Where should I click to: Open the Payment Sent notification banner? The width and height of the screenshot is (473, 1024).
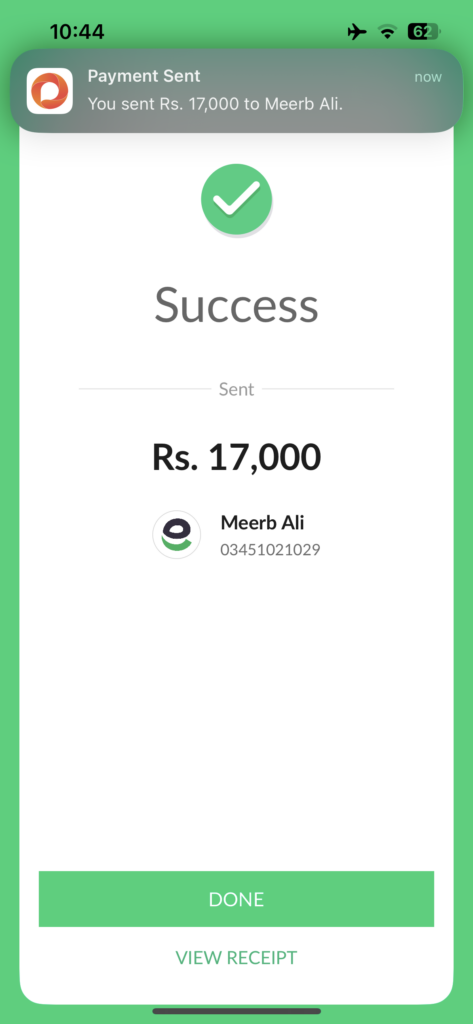pos(236,91)
